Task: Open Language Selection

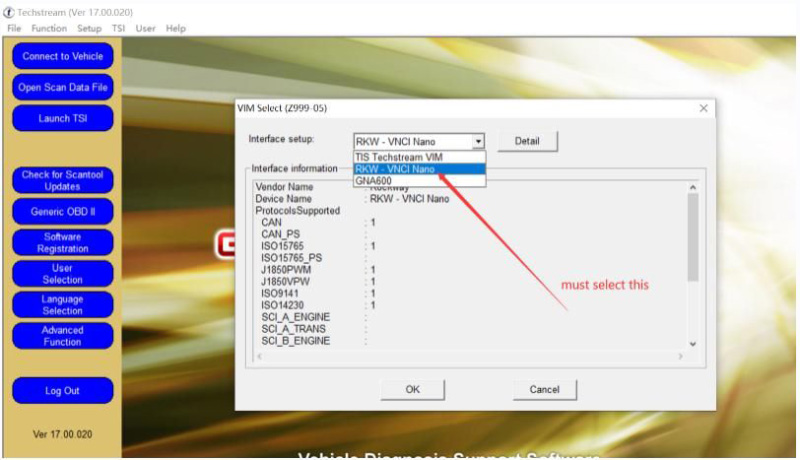Action: point(63,305)
